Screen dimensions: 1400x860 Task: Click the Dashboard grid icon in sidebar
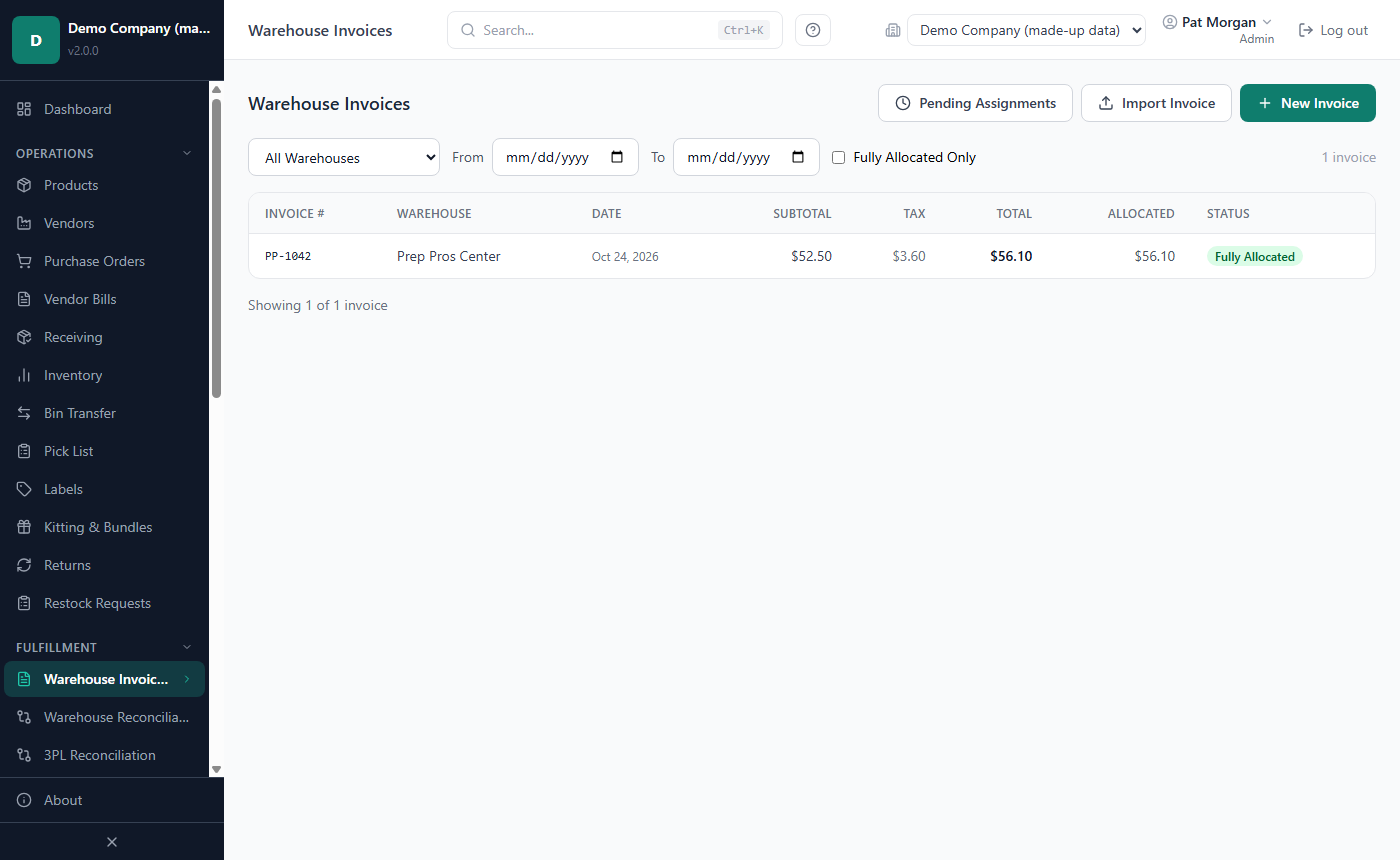24,109
